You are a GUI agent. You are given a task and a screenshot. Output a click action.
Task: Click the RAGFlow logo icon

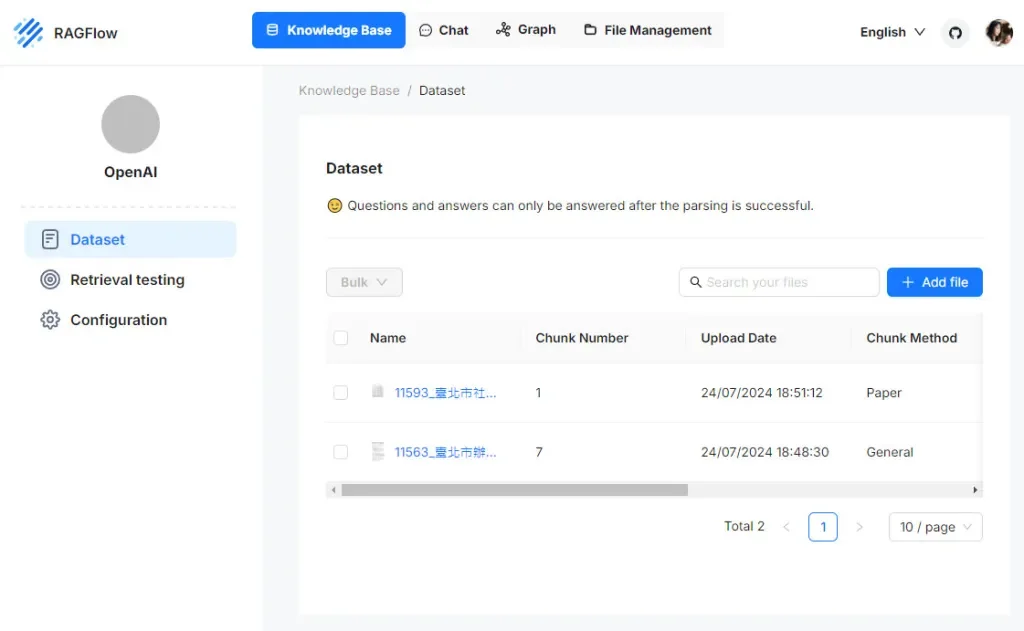pos(28,33)
